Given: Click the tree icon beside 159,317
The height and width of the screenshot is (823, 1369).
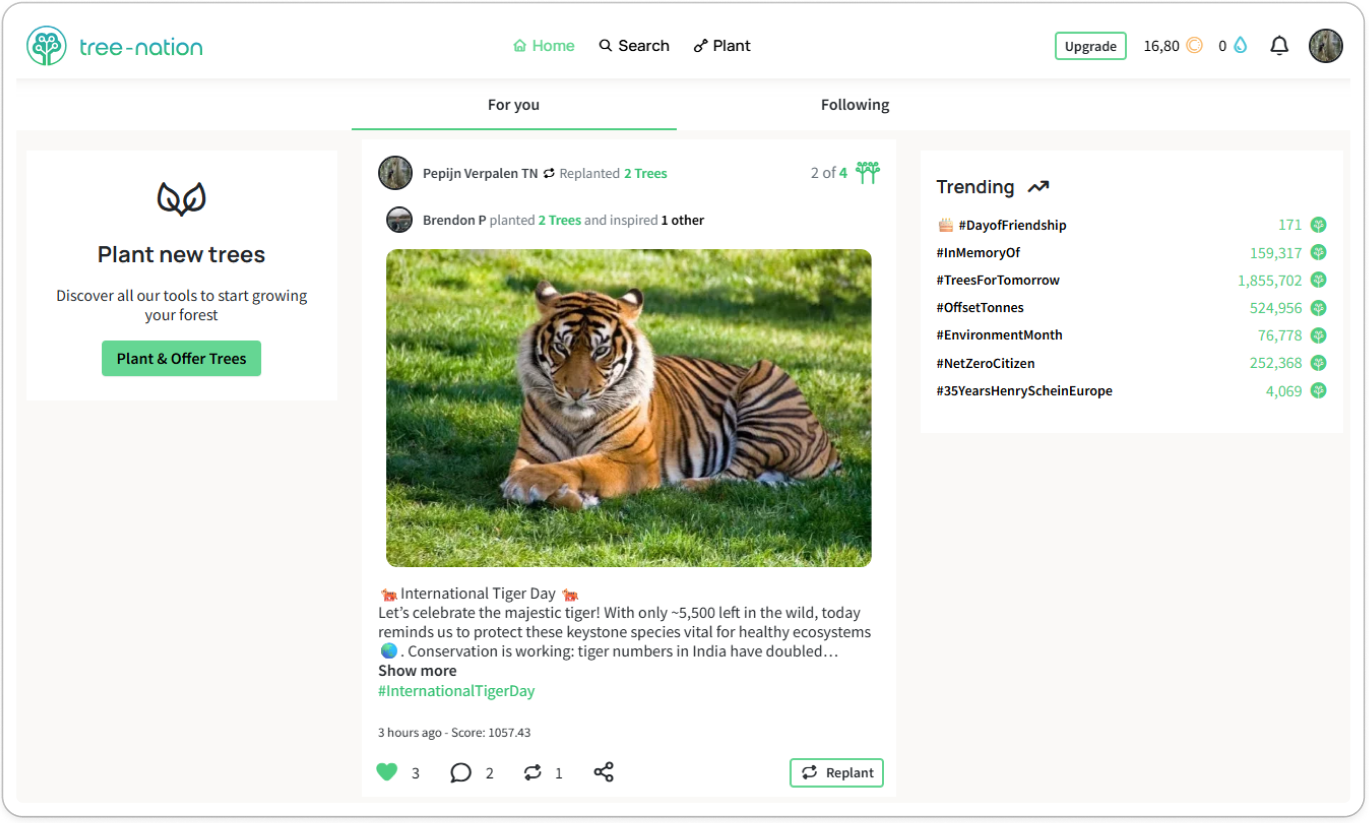Looking at the screenshot, I should (1318, 253).
